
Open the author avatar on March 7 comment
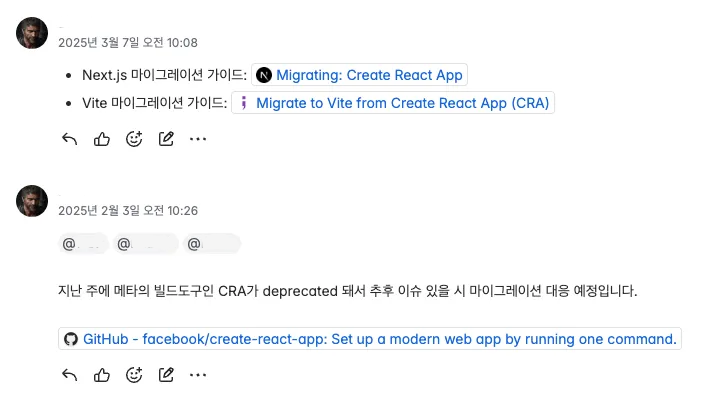pyautogui.click(x=32, y=33)
